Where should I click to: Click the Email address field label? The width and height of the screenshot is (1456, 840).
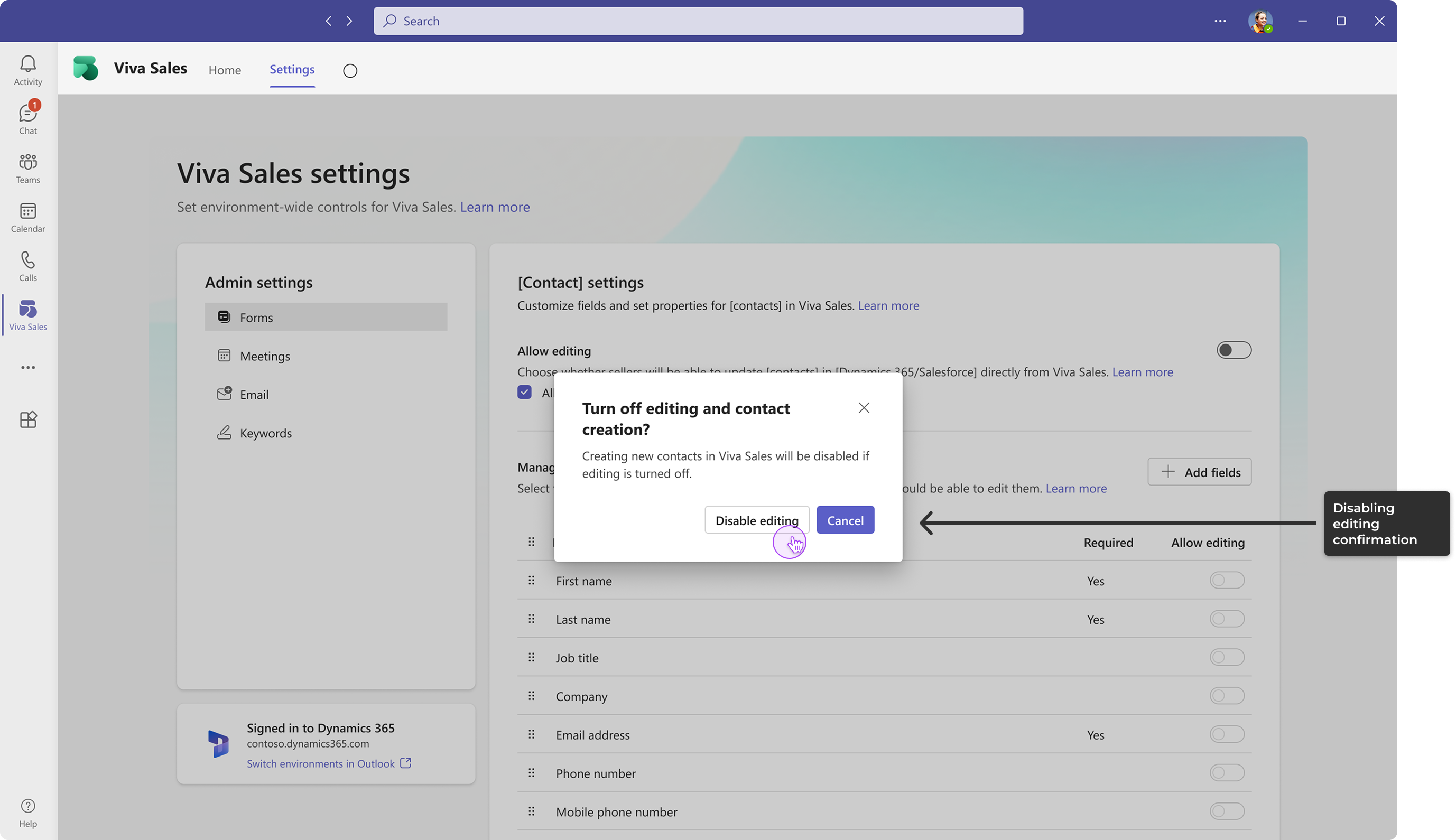pyautogui.click(x=592, y=735)
